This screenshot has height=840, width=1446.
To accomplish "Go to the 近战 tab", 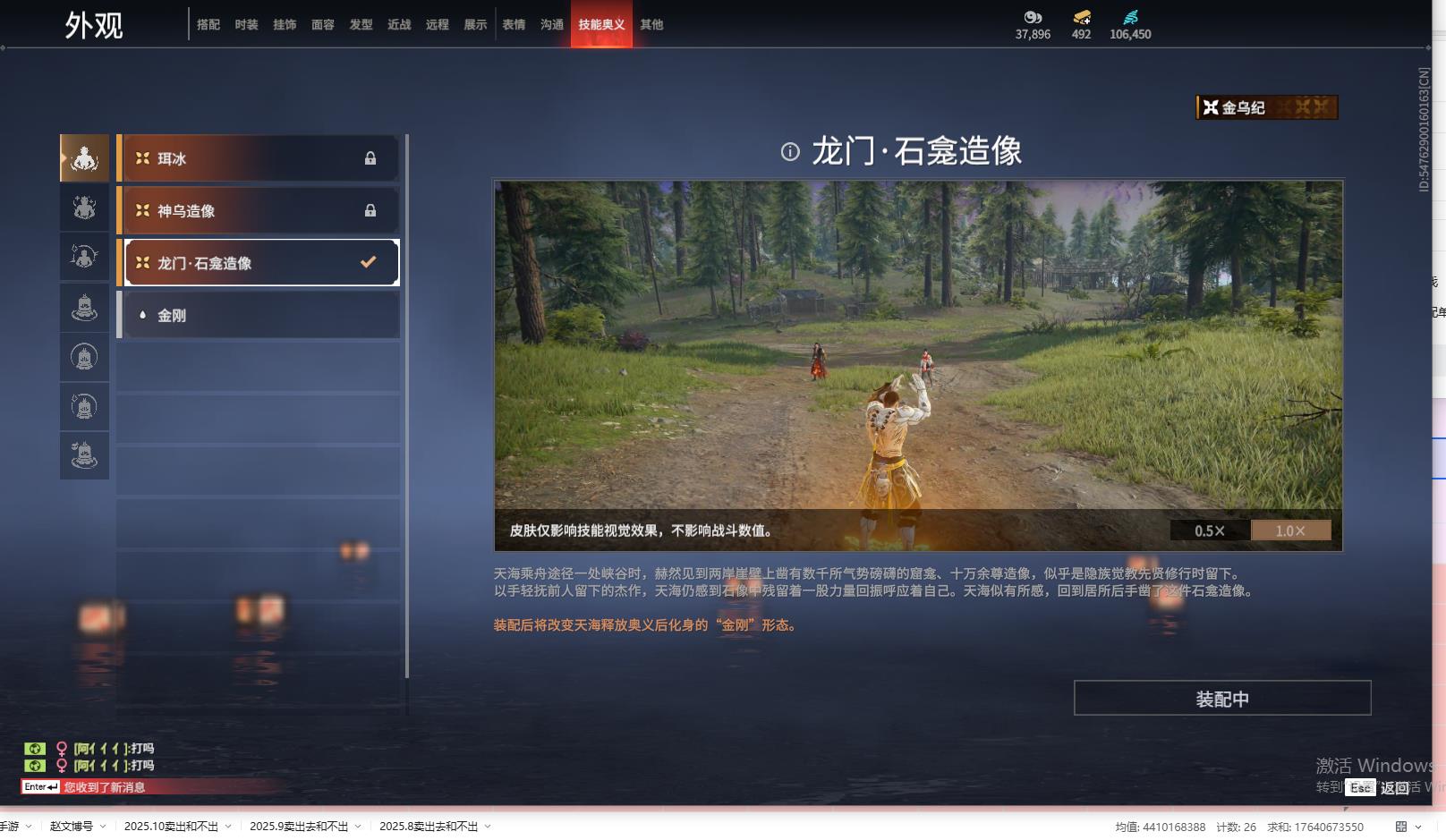I will (x=399, y=25).
